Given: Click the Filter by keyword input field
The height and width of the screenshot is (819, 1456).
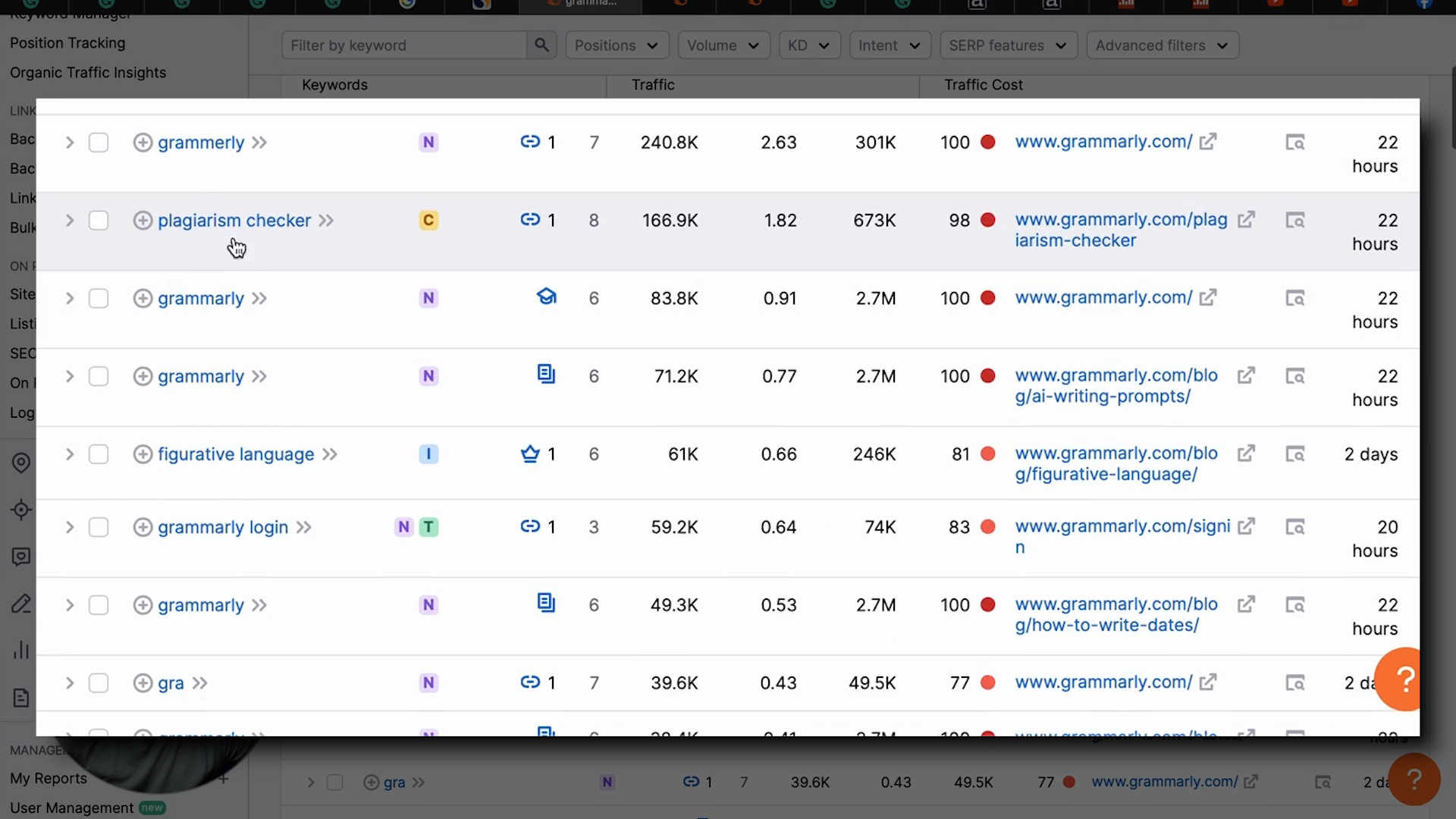Looking at the screenshot, I should pos(403,45).
